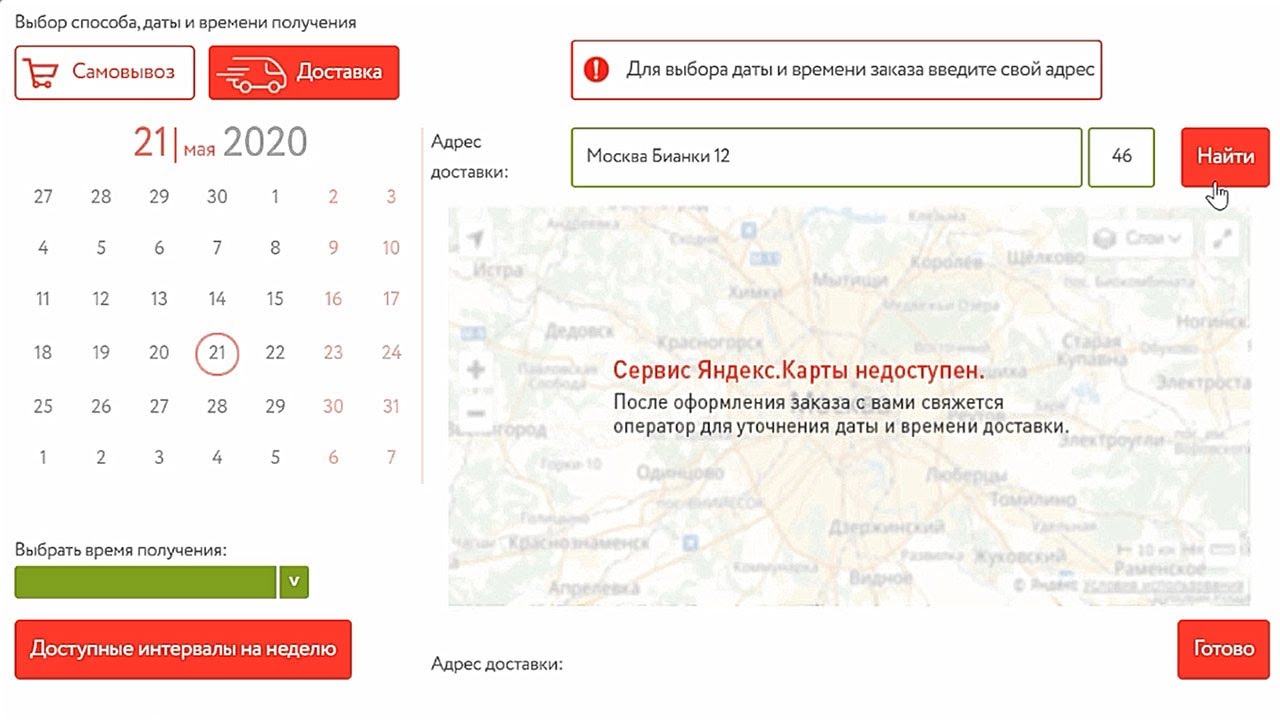Image resolution: width=1280 pixels, height=720 pixels.
Task: Open Доступные интервалы на неделю
Action: point(183,649)
